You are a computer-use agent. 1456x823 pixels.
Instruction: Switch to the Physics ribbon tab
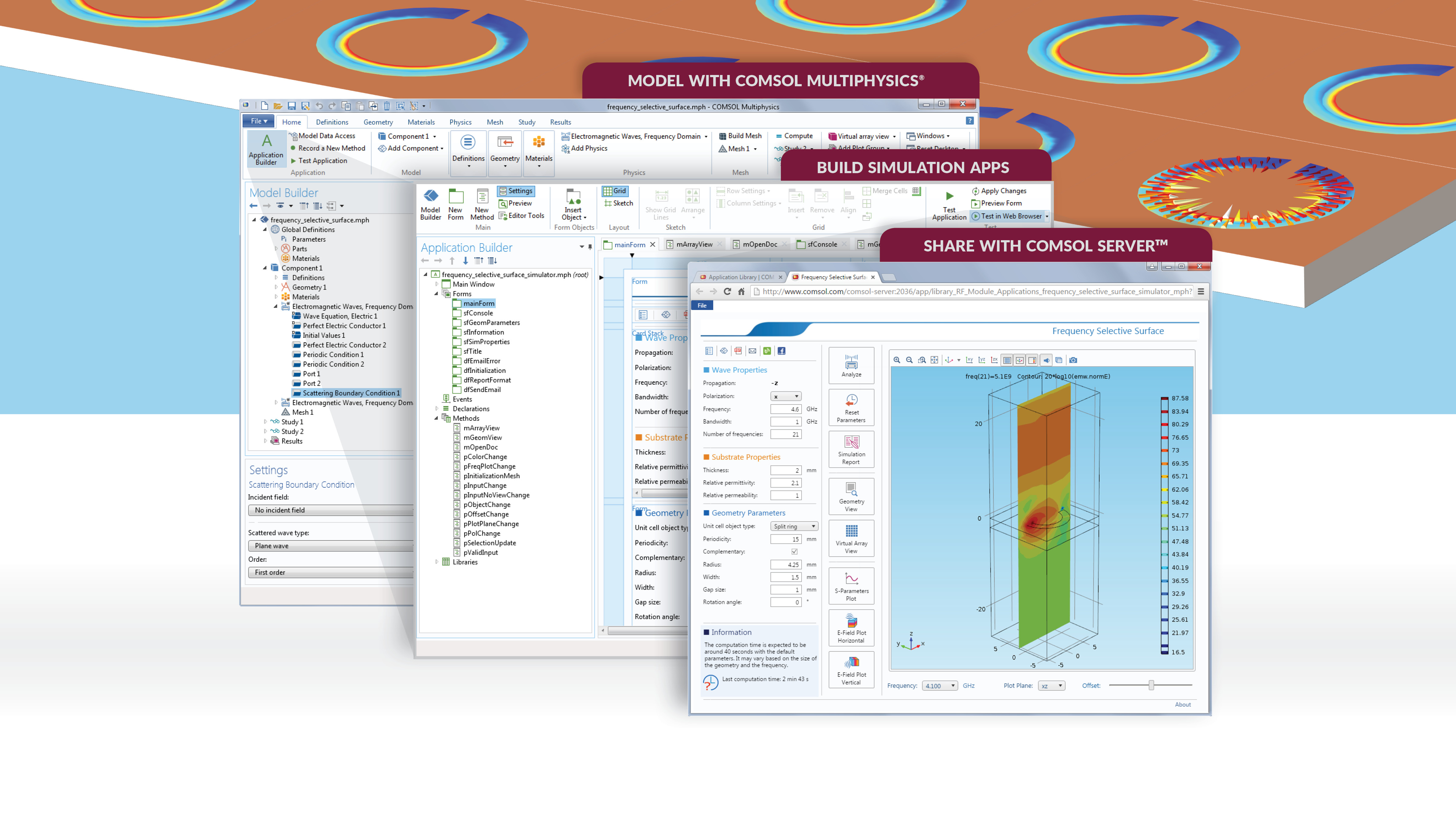click(460, 122)
